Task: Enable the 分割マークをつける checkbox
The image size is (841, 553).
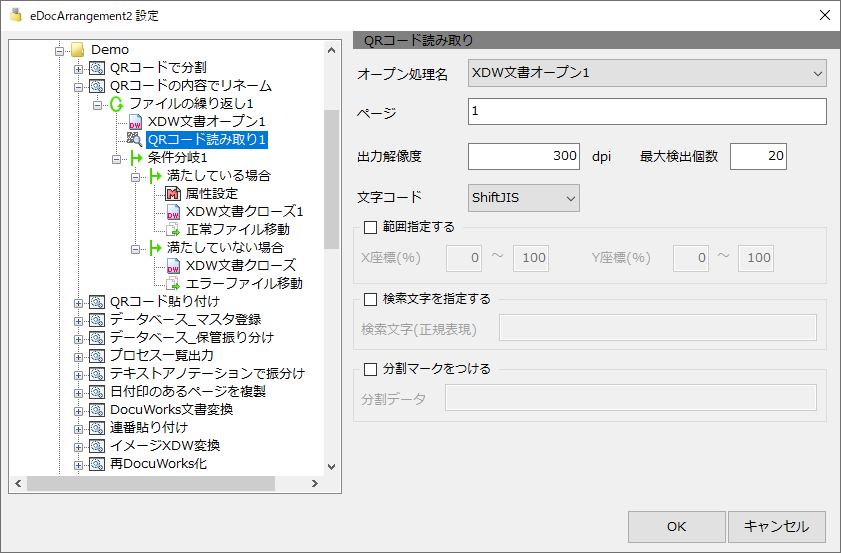Action: pyautogui.click(x=371, y=369)
